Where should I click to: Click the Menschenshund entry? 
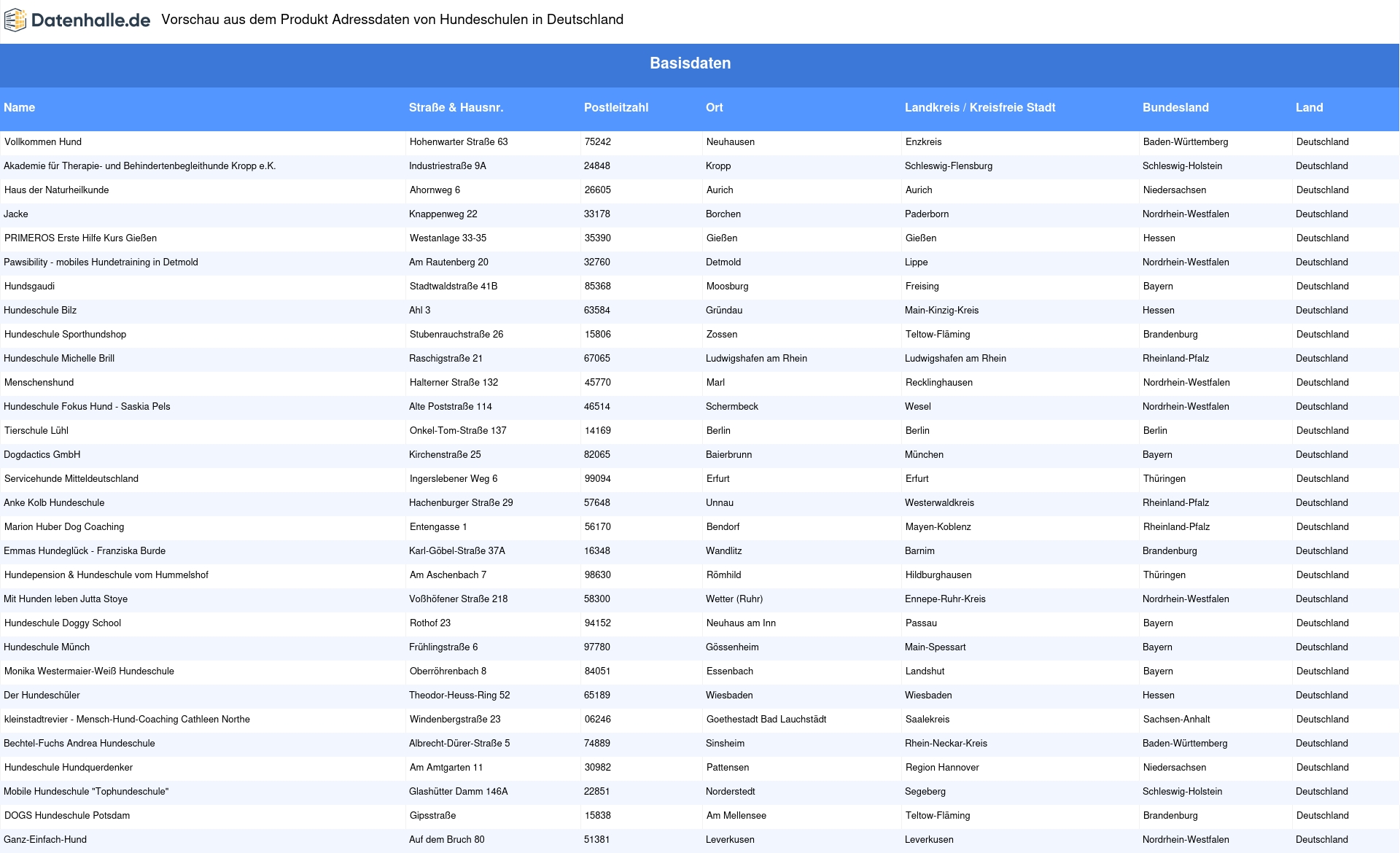click(x=39, y=383)
